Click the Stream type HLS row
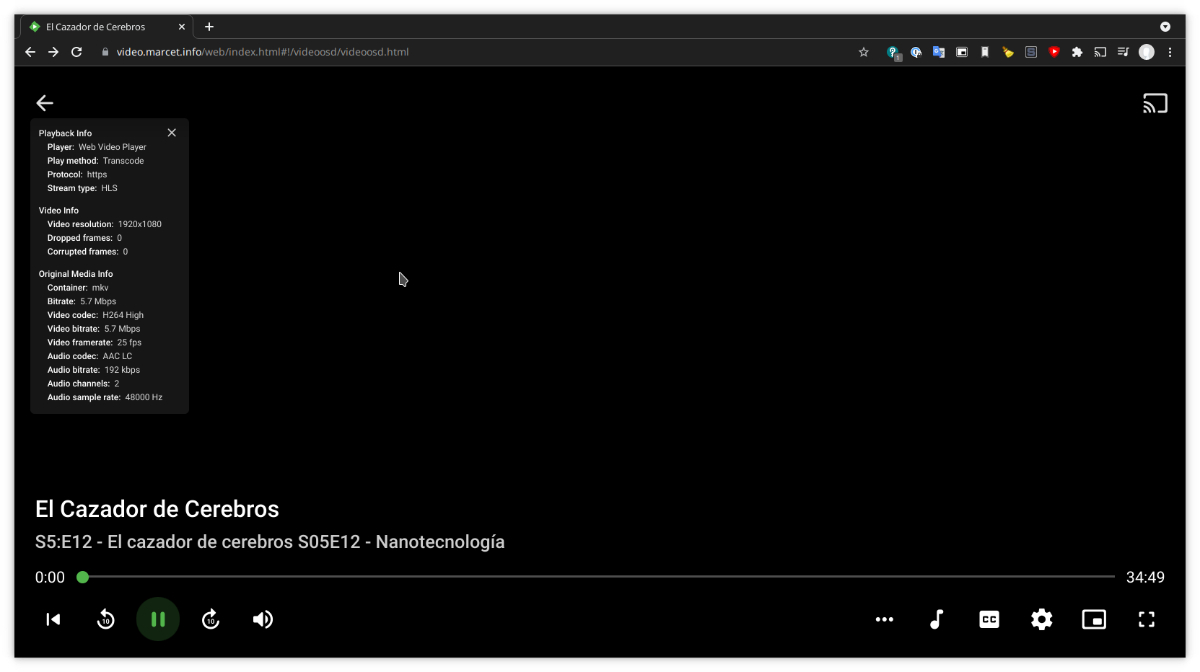The image size is (1200, 672). coord(82,188)
